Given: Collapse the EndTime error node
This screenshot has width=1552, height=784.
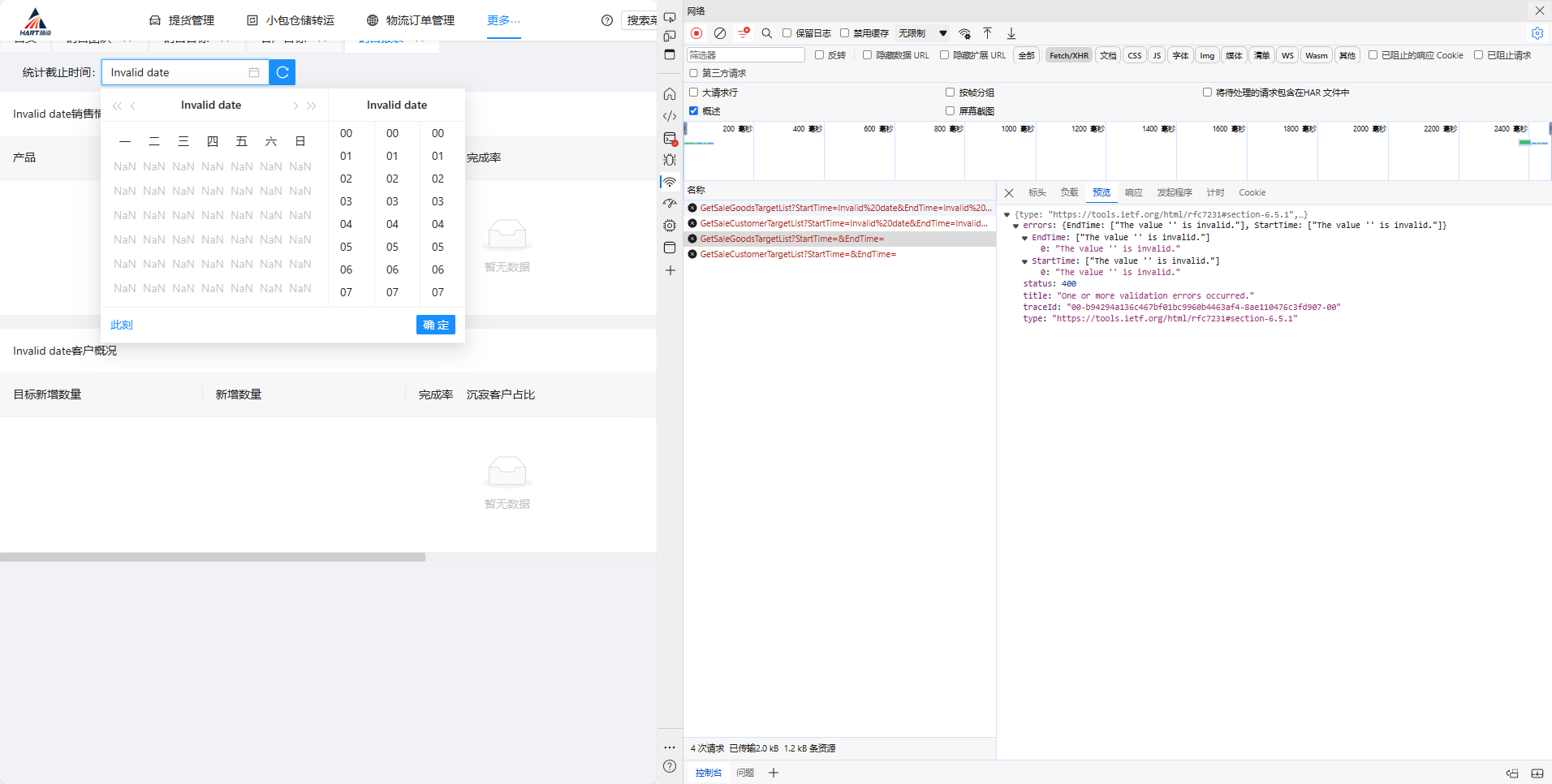Looking at the screenshot, I should [1024, 238].
